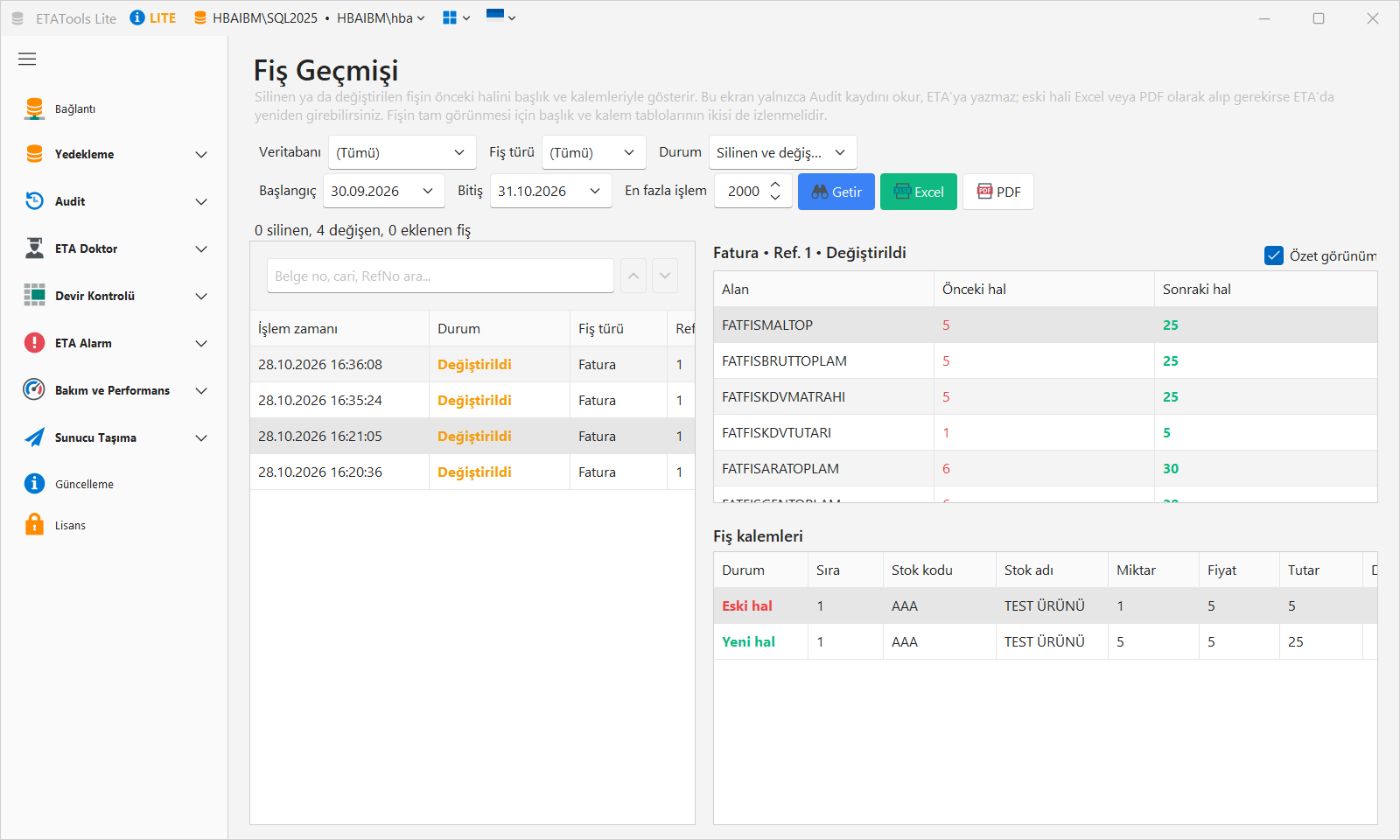Viewport: 1400px width, 840px height.
Task: Open the language flag selector
Action: pos(500,17)
